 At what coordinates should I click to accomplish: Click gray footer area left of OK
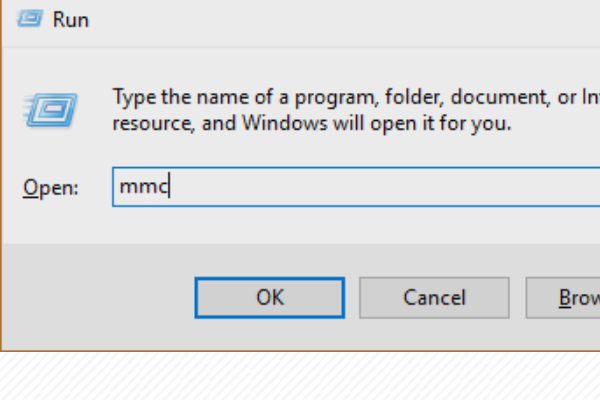click(98, 298)
